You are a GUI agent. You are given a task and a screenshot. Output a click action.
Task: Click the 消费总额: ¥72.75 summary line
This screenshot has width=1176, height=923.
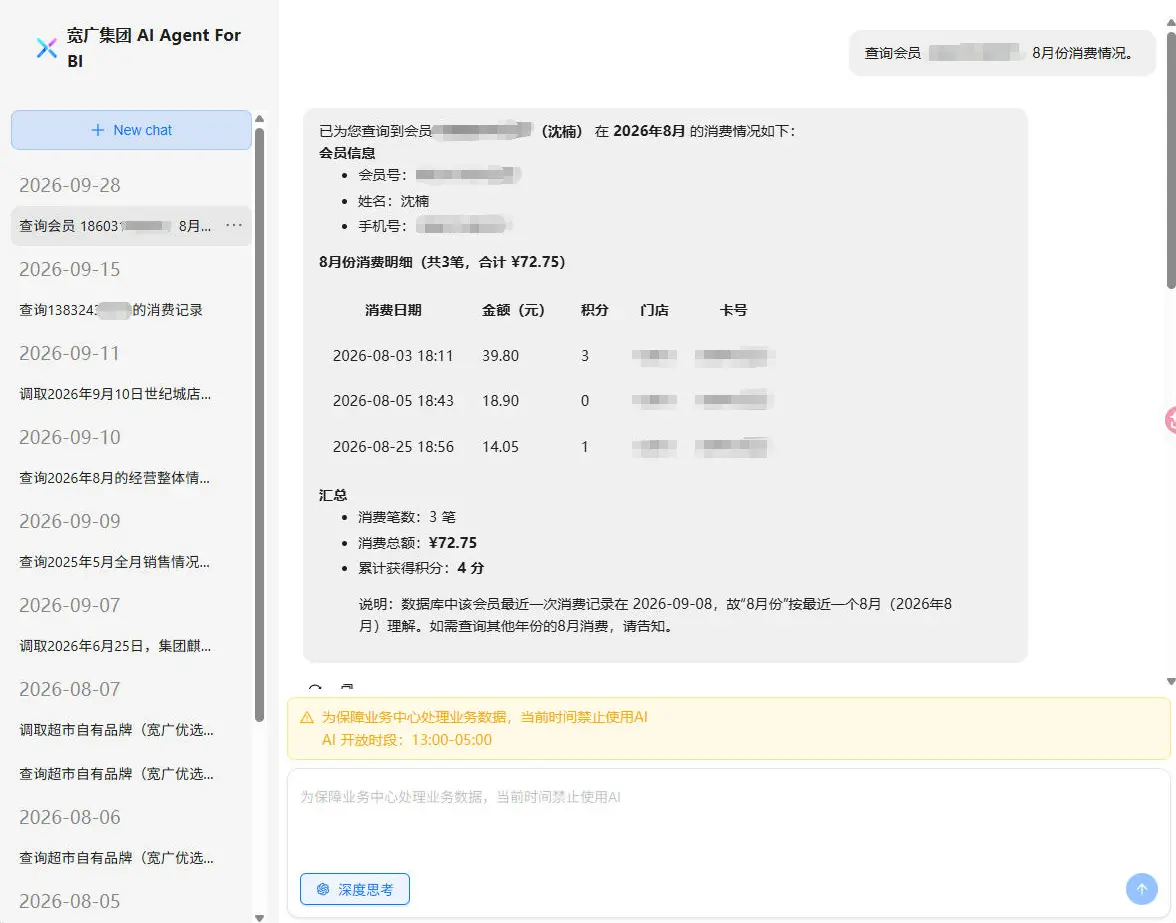coord(417,542)
